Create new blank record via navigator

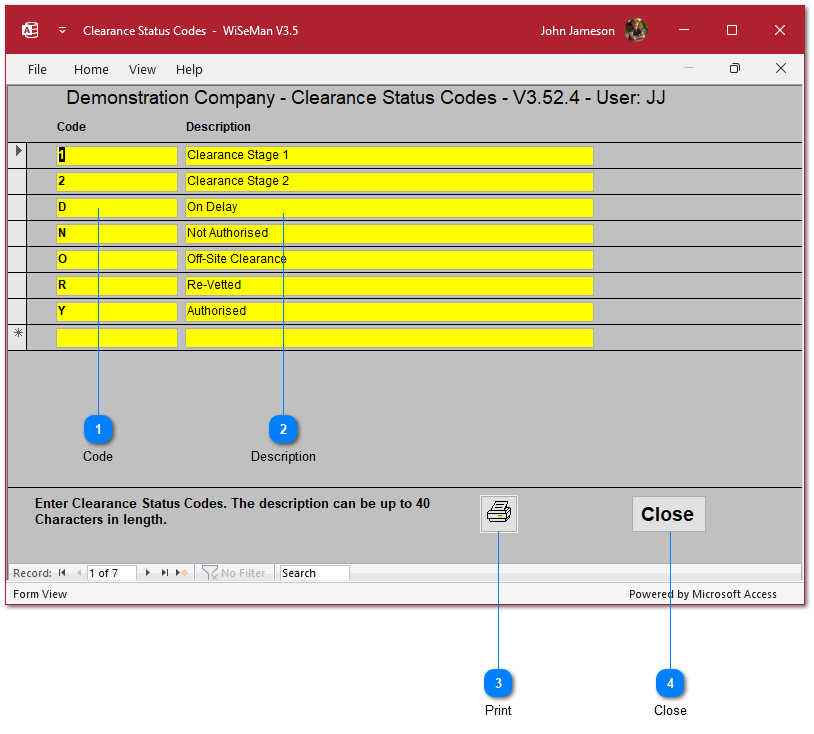pyautogui.click(x=182, y=573)
